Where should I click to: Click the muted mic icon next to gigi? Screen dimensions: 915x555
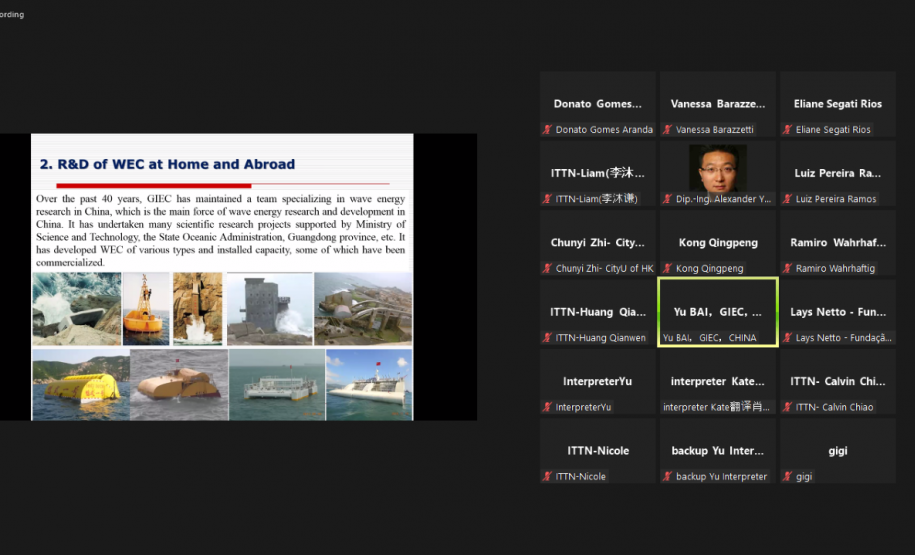click(788, 477)
